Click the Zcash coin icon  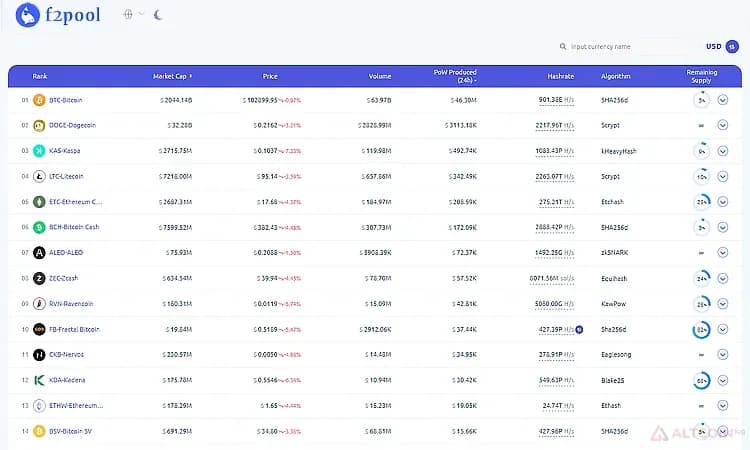point(39,278)
